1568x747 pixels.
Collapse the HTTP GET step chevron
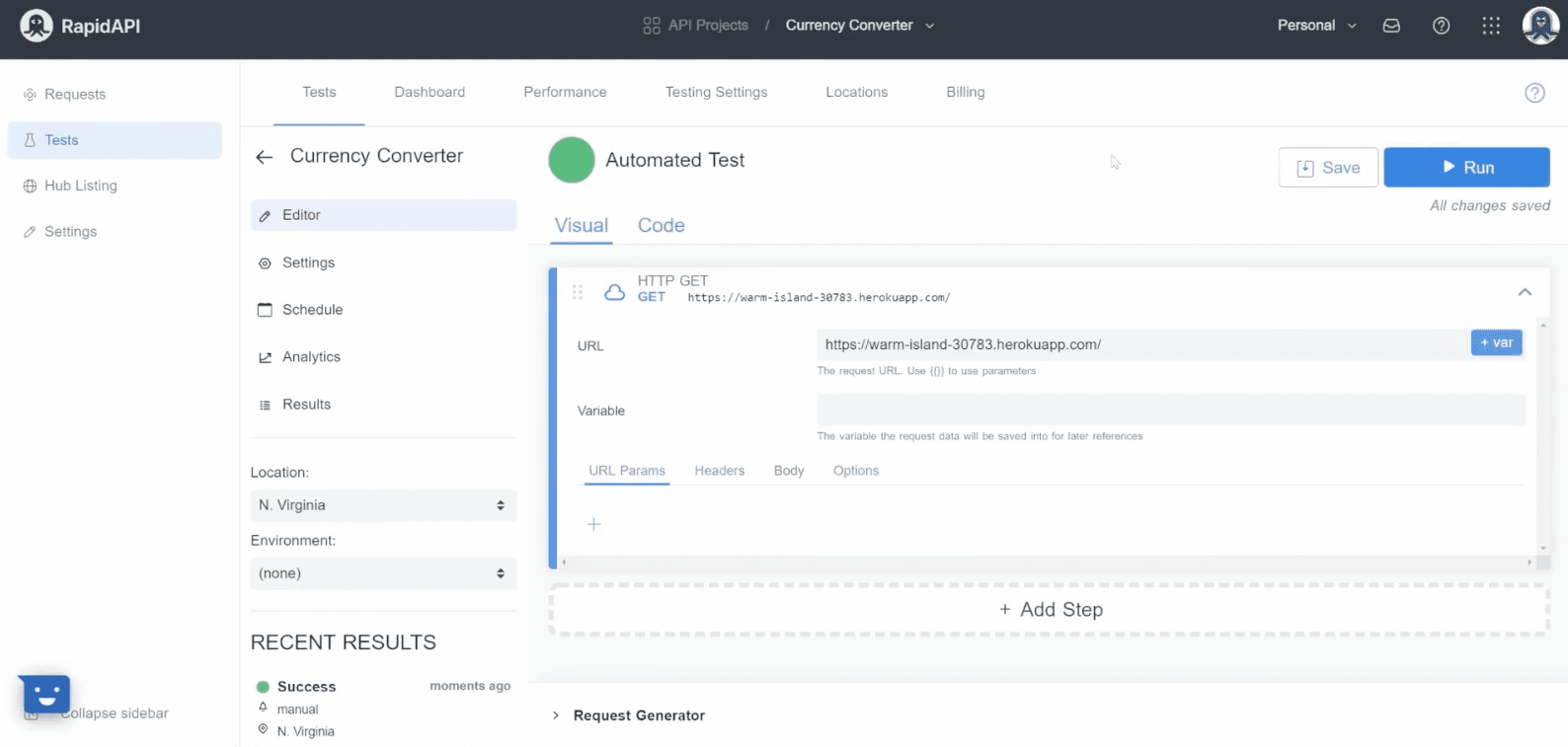(1525, 292)
